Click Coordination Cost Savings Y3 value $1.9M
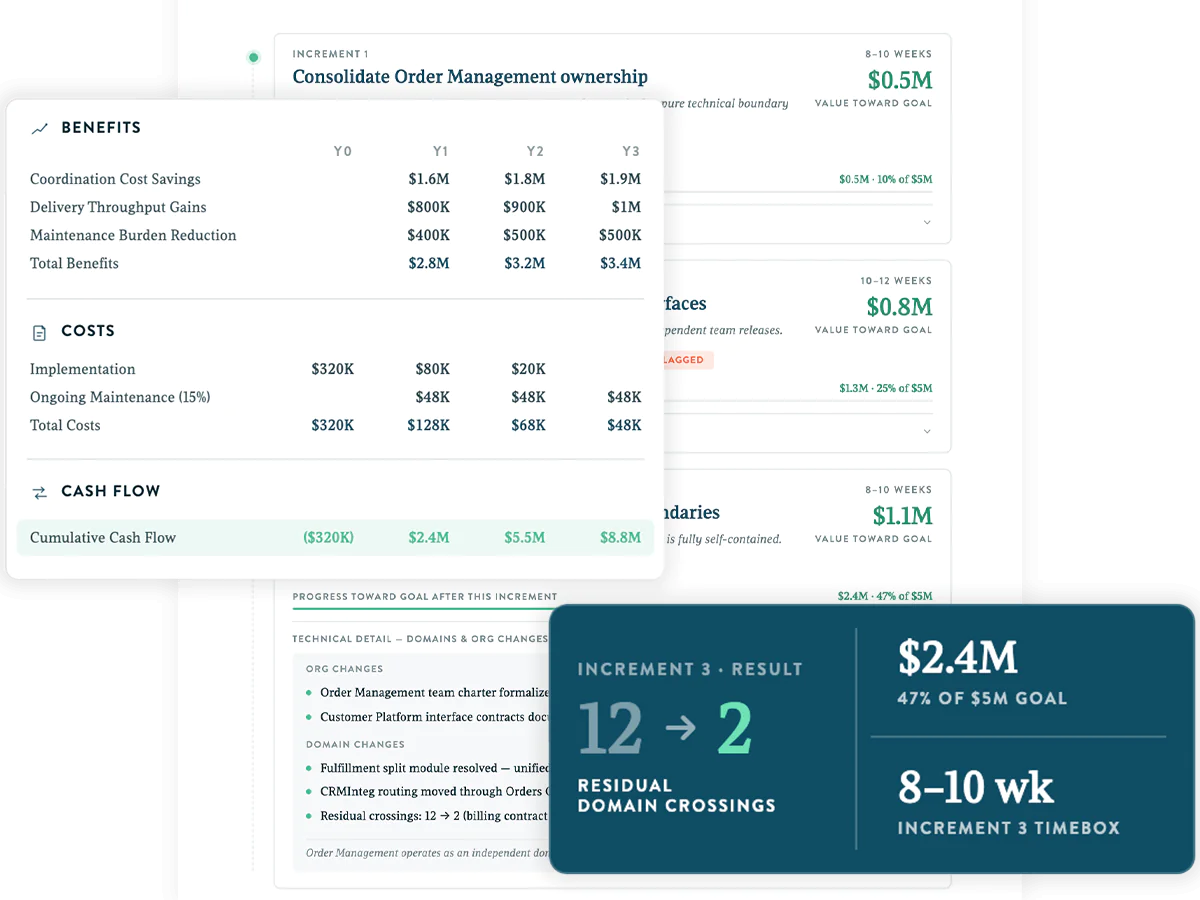The width and height of the screenshot is (1200, 900). tap(621, 179)
